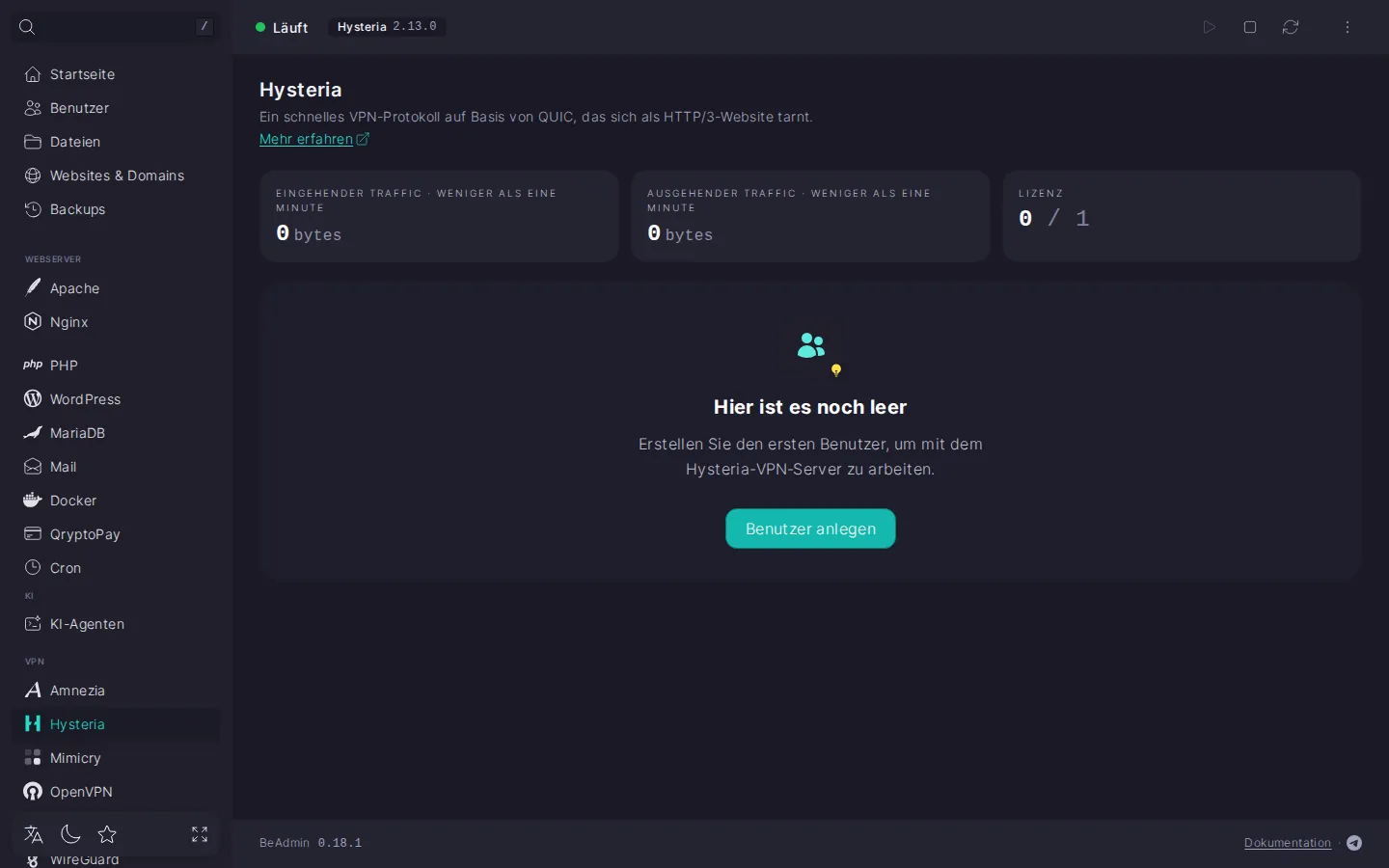Click the Läuft status indicator
Screen dimensions: 1389x868
(x=282, y=27)
